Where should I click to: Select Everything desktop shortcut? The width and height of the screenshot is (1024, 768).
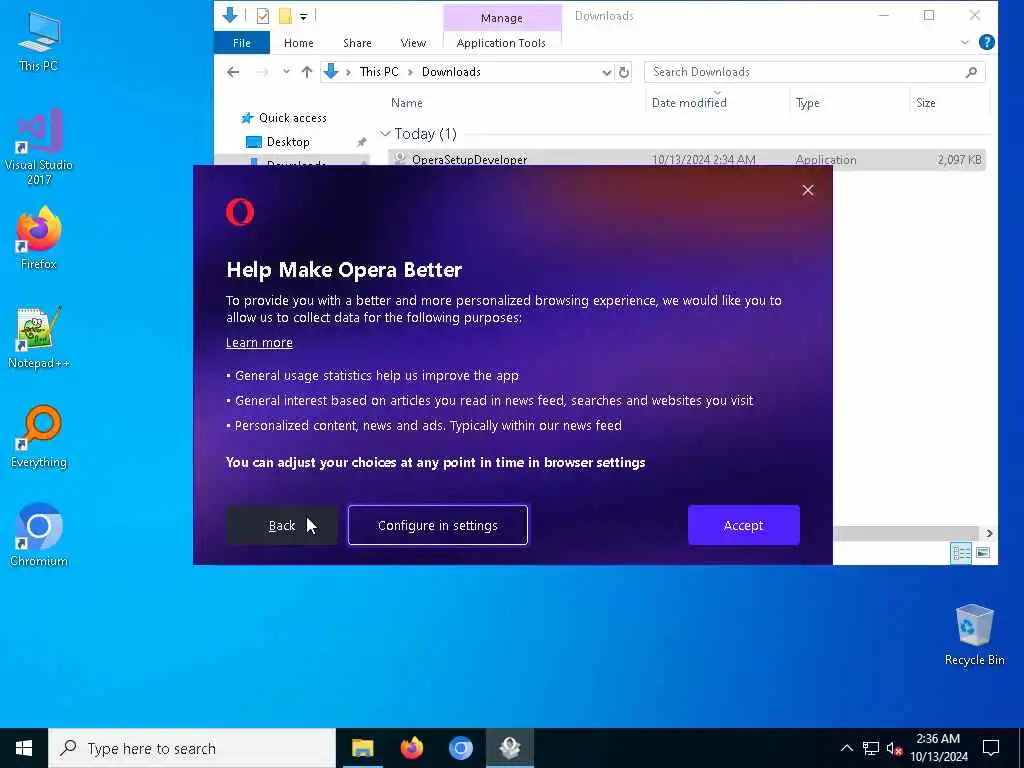point(39,437)
